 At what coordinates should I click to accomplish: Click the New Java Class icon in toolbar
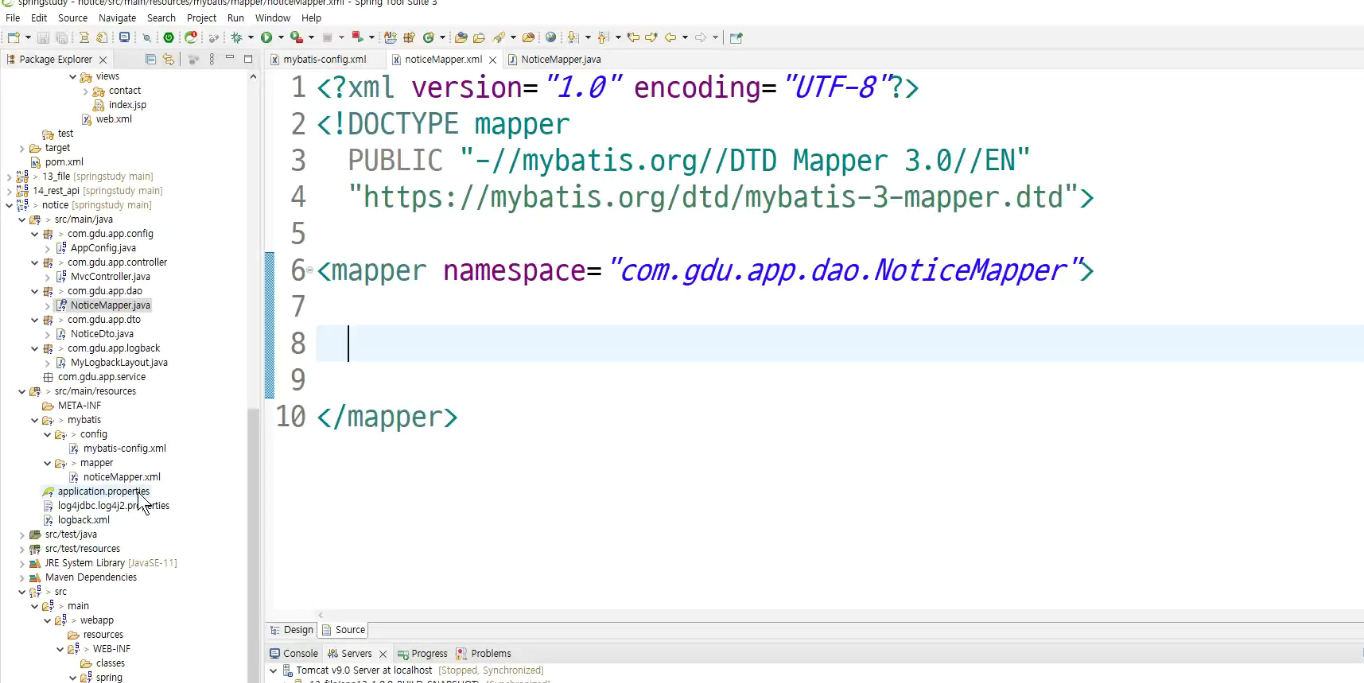click(428, 37)
